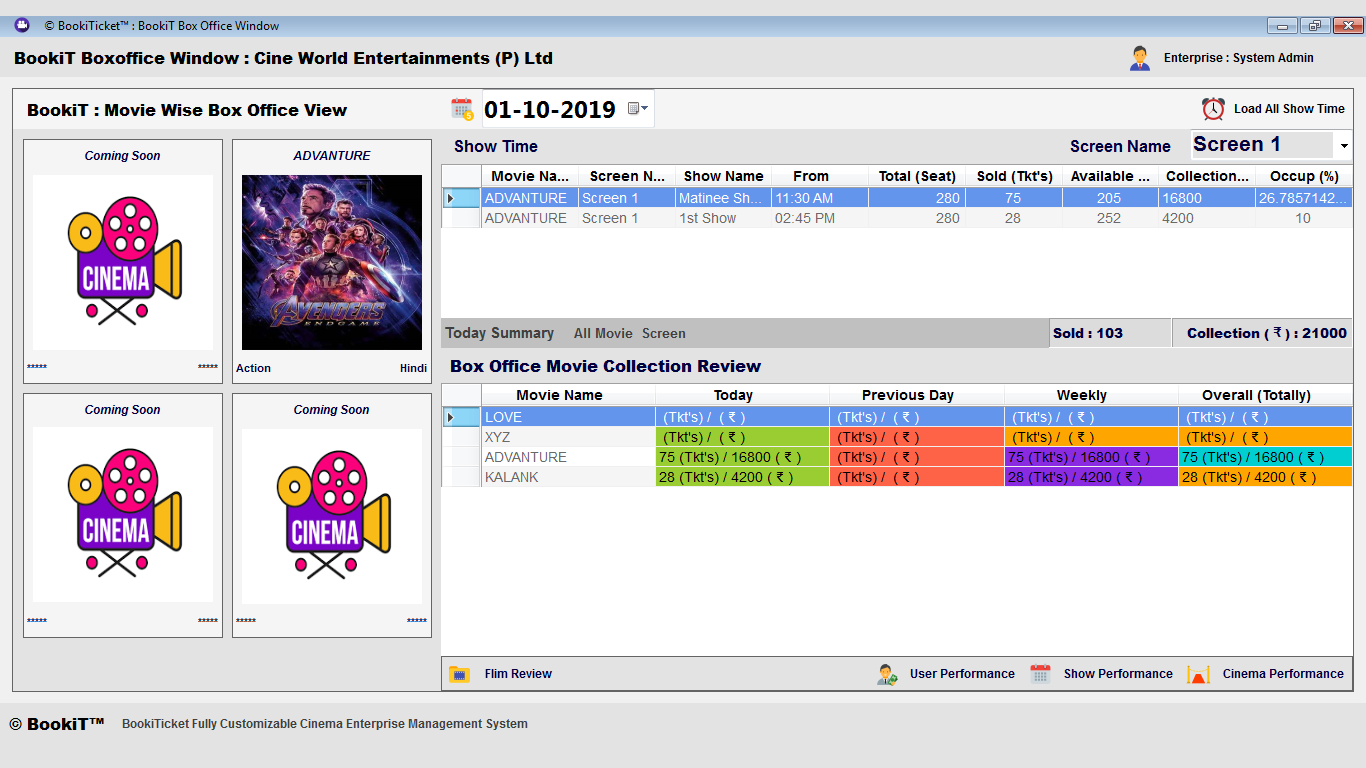The width and height of the screenshot is (1366, 768).
Task: Click the BookiTicket app icon in title bar
Action: tap(22, 25)
